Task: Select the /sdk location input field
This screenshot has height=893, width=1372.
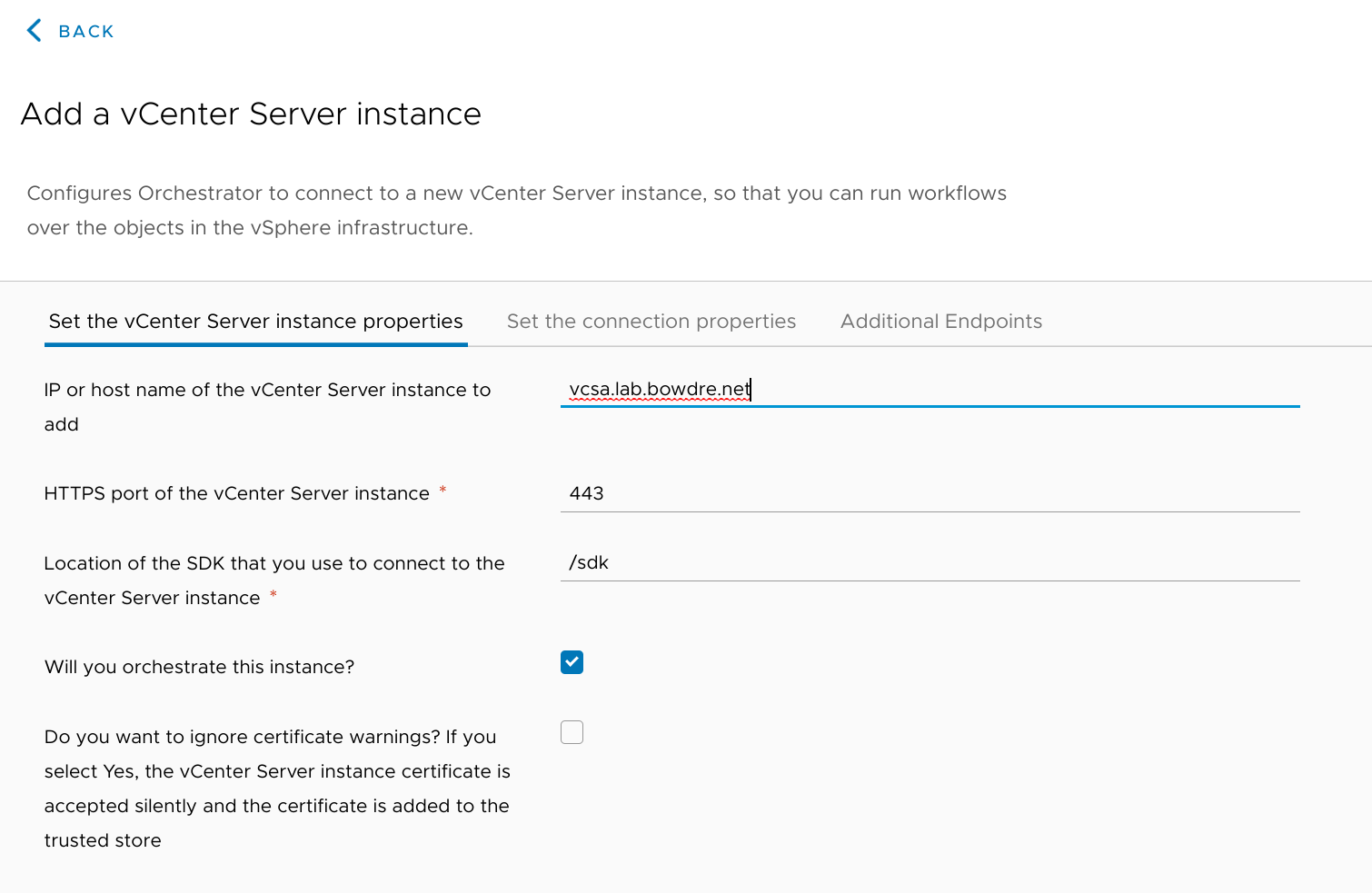Action: click(x=930, y=562)
